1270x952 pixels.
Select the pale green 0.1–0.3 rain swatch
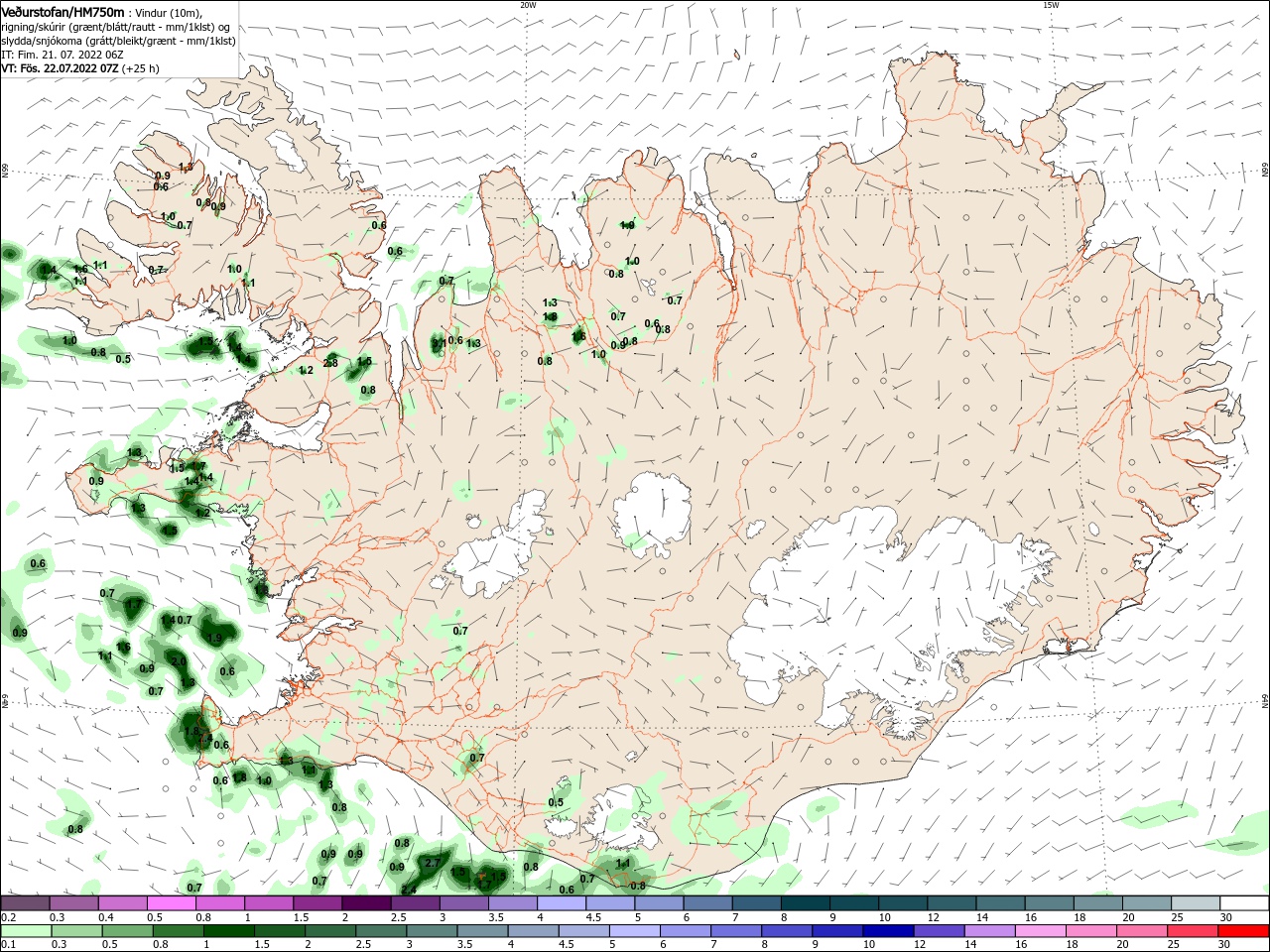(25, 931)
